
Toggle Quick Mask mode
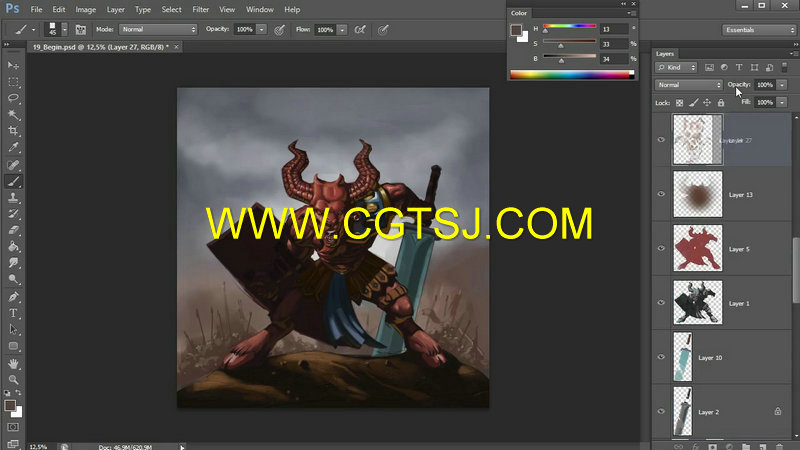coord(13,427)
